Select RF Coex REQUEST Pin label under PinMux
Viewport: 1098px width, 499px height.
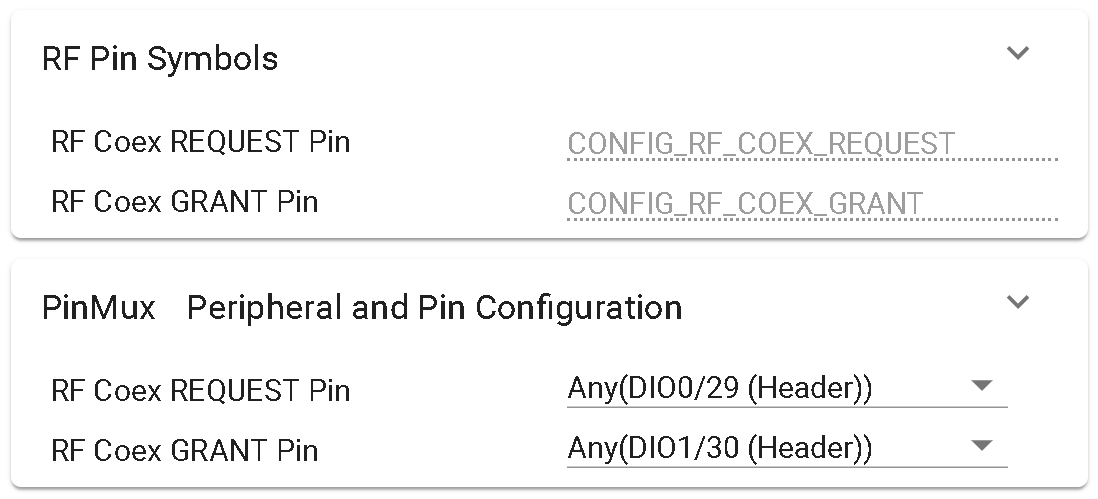click(200, 390)
